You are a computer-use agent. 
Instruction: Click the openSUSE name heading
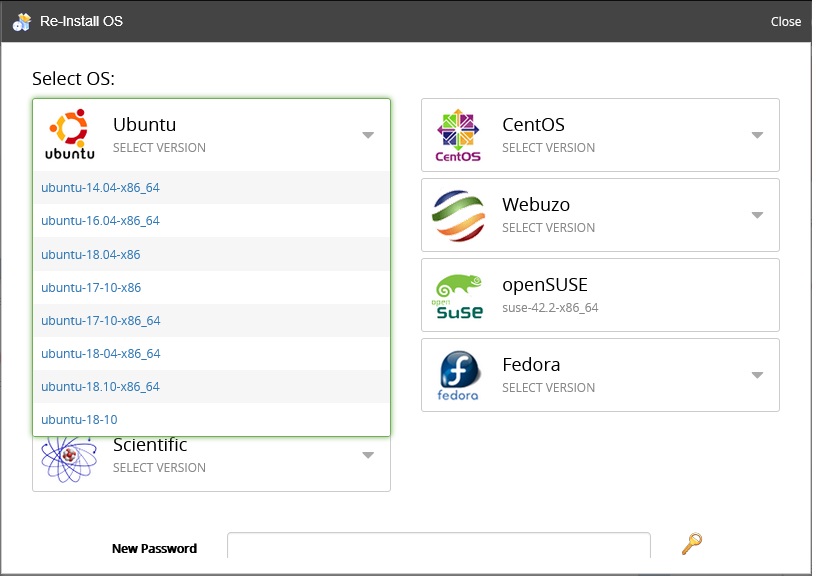pyautogui.click(x=545, y=285)
